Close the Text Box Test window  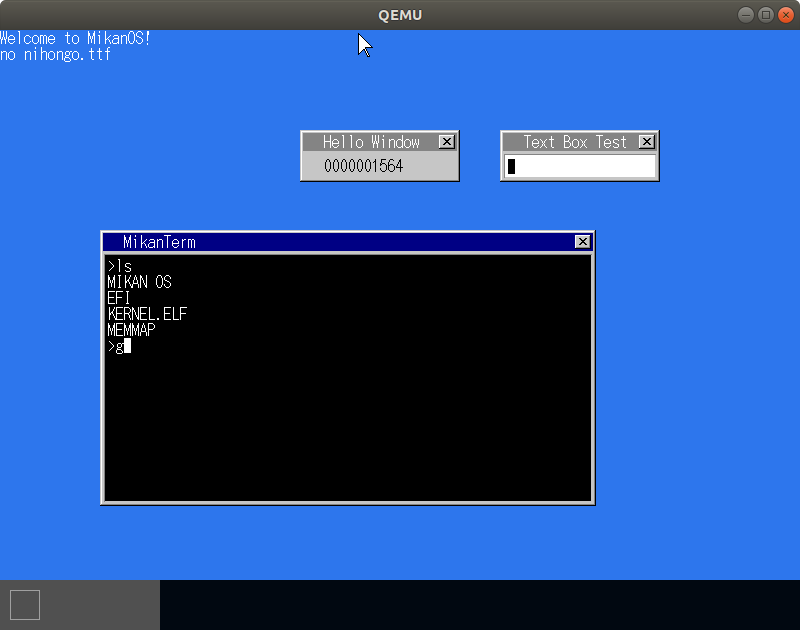point(646,142)
